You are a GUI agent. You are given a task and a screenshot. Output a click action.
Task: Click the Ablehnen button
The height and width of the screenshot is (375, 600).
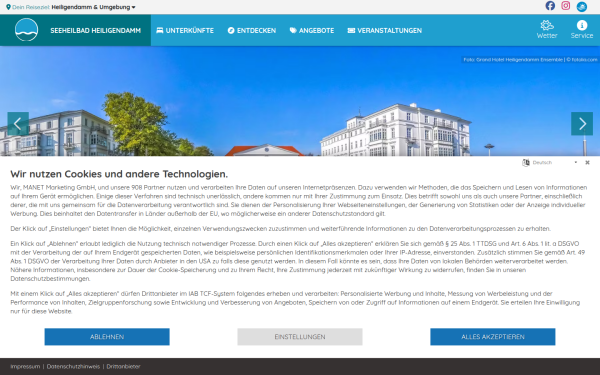click(107, 337)
